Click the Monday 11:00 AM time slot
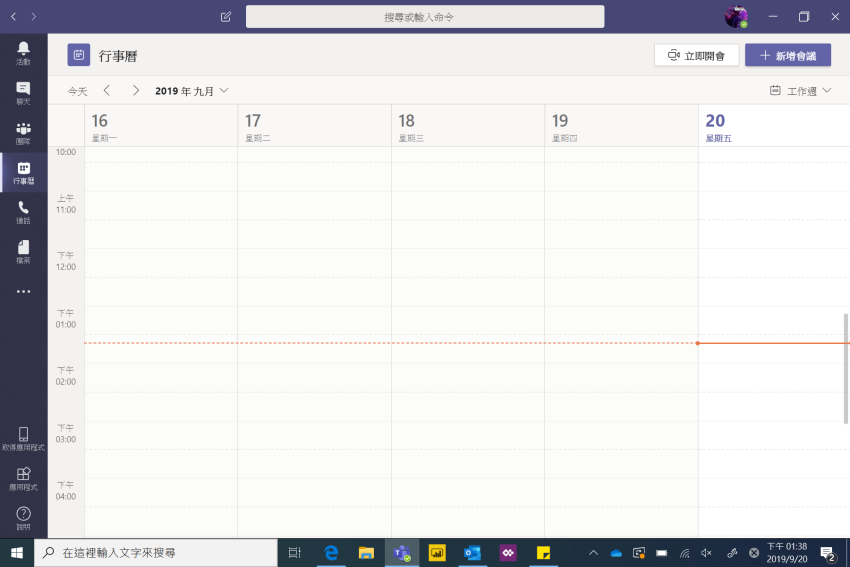This screenshot has width=850, height=567. 161,205
